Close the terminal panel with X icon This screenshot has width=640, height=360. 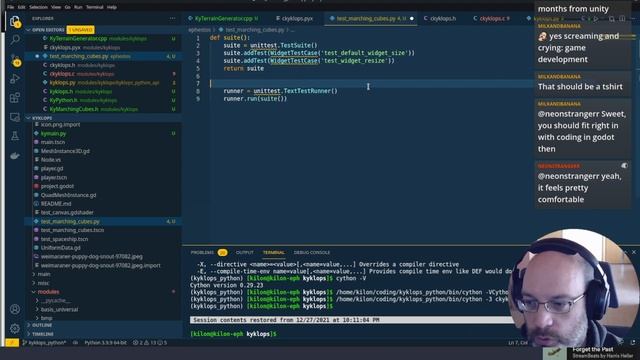click(634, 252)
